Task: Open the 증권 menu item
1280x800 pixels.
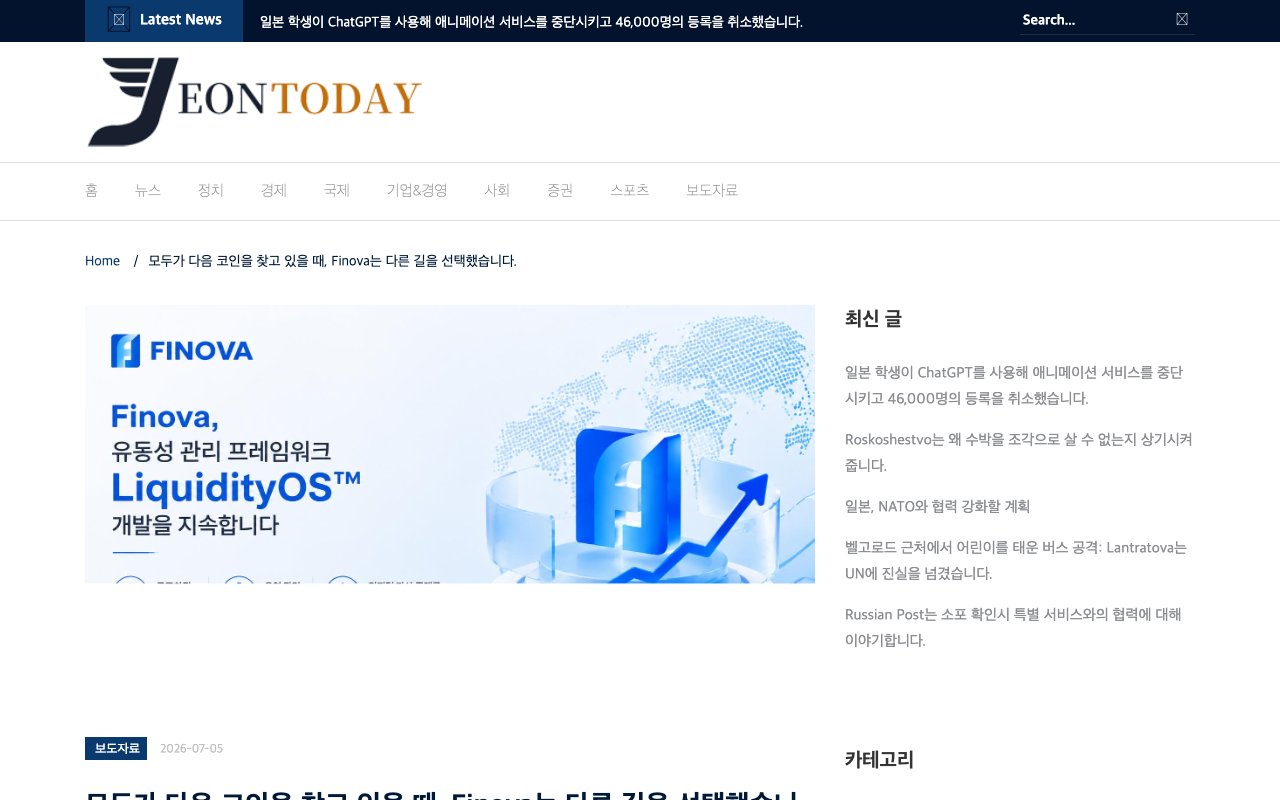Action: (560, 190)
